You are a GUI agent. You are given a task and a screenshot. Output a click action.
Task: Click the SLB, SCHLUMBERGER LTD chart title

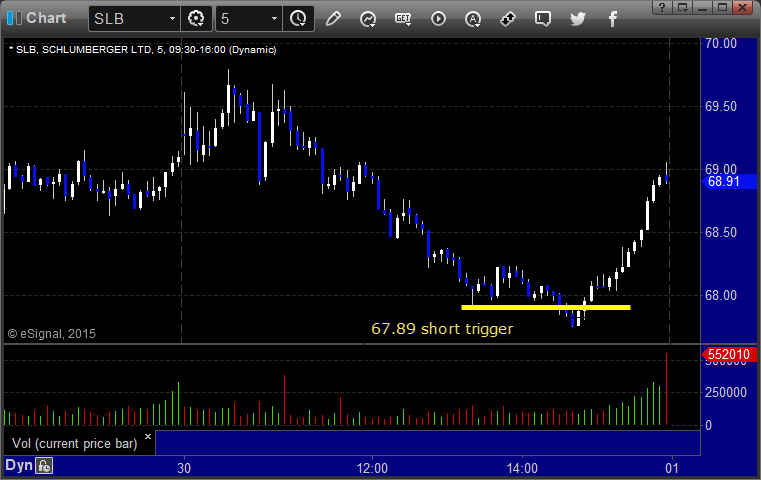click(142, 50)
